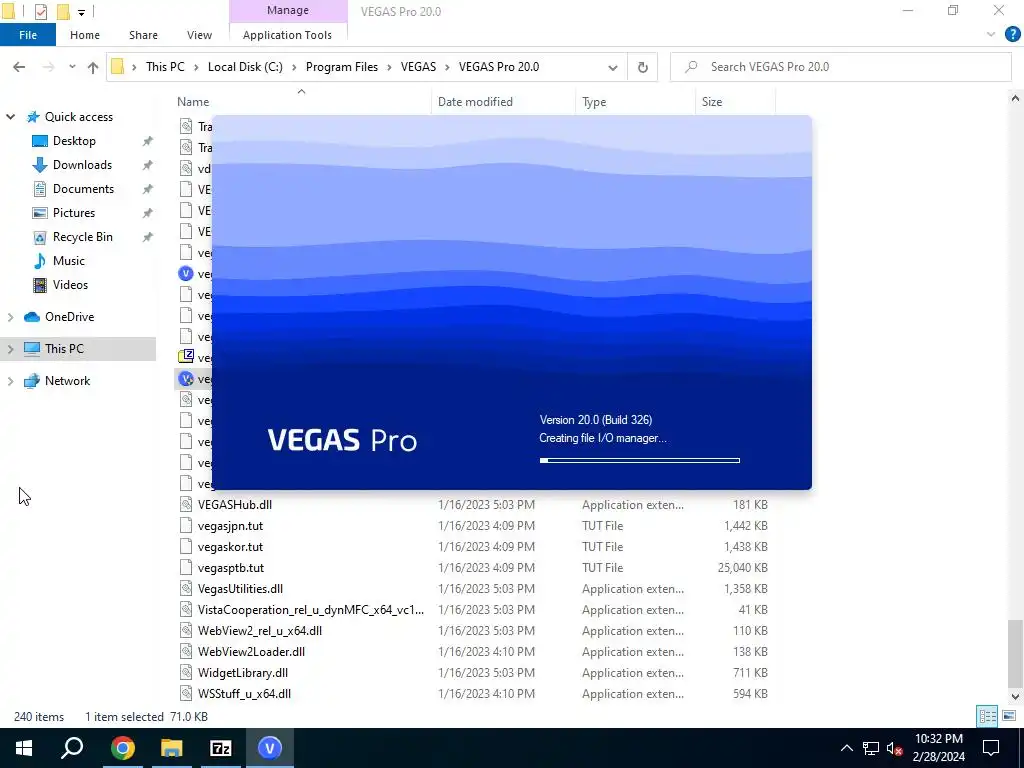Open the View ribbon tab

199,35
